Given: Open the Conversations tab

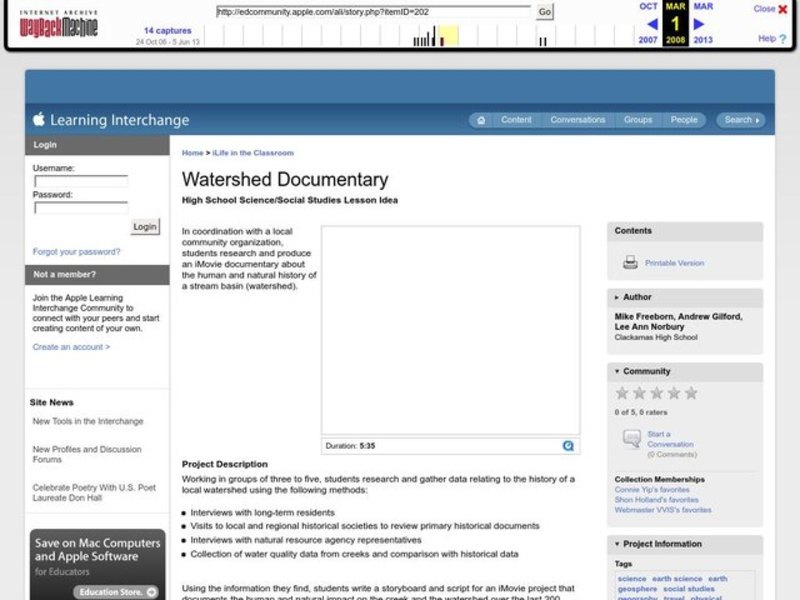Looking at the screenshot, I should pos(578,119).
